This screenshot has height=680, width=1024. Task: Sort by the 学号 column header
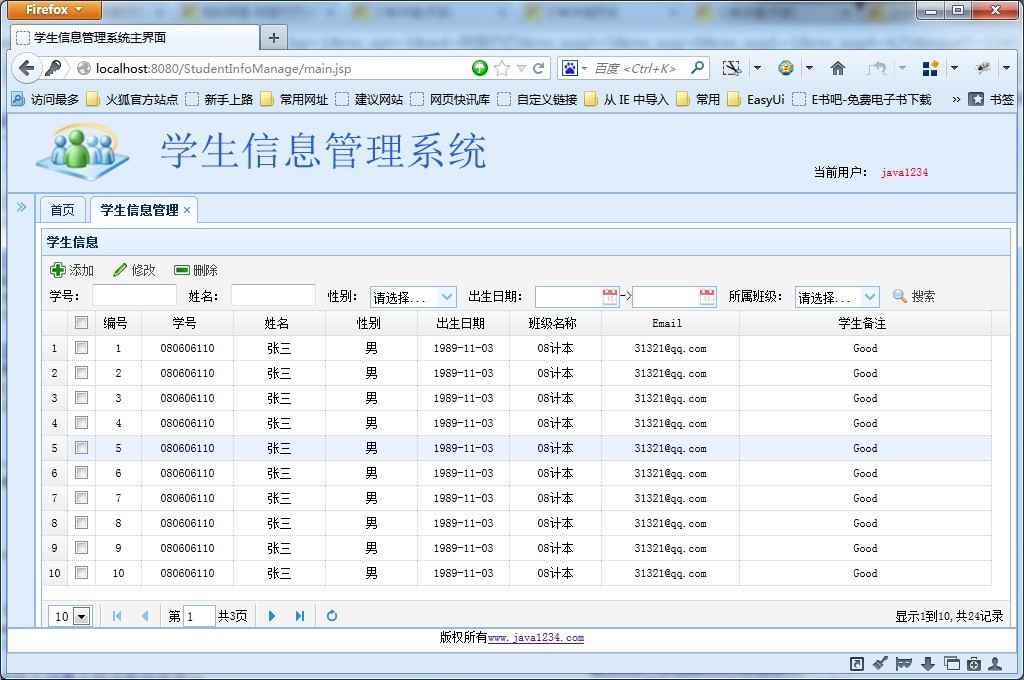pos(187,323)
